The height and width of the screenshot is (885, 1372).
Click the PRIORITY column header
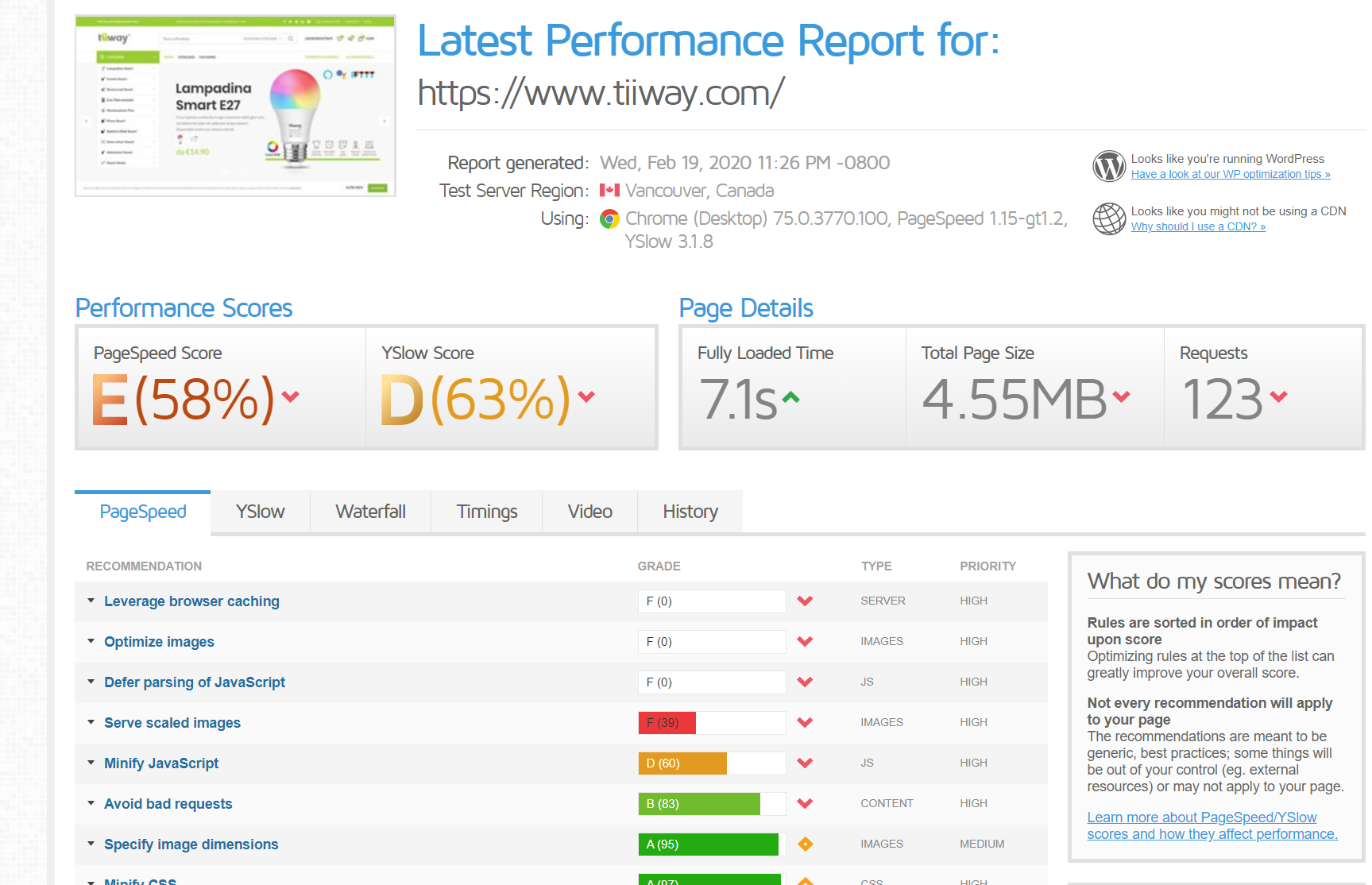coord(987,566)
